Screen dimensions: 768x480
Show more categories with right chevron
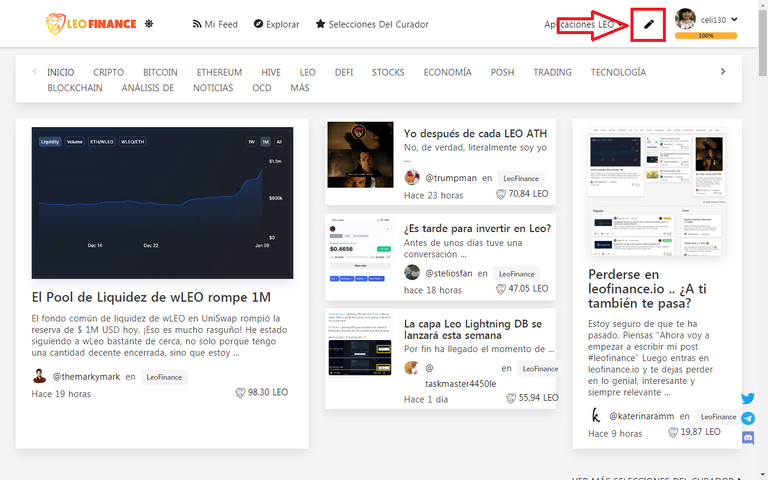tap(723, 72)
